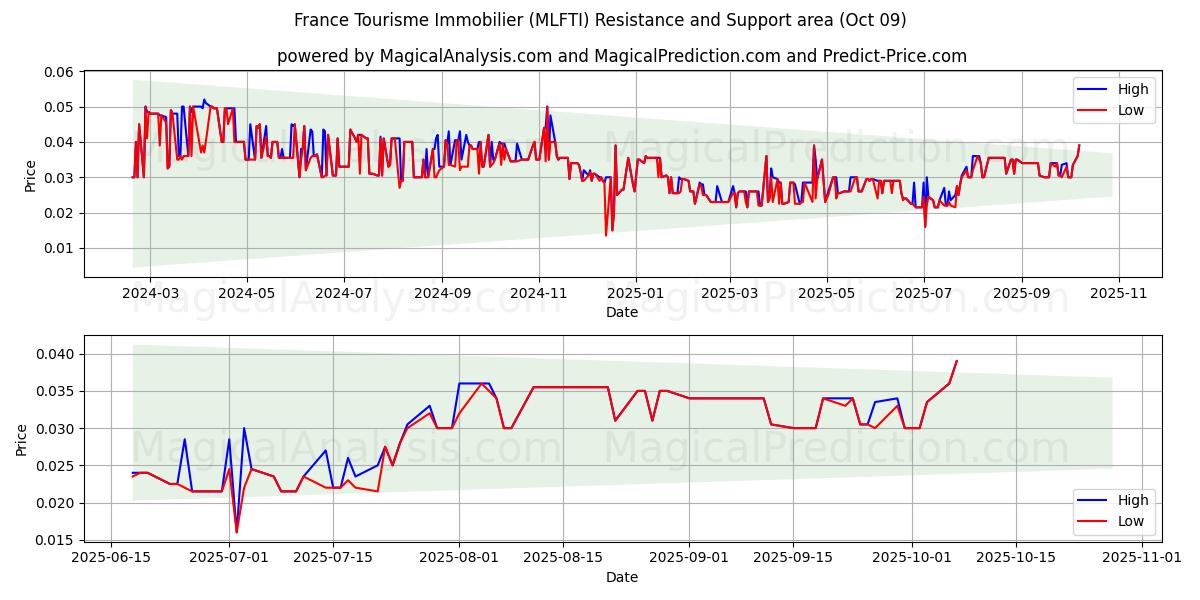Select the 2025-11 tick on top chart
1200x600 pixels.
click(x=1118, y=294)
